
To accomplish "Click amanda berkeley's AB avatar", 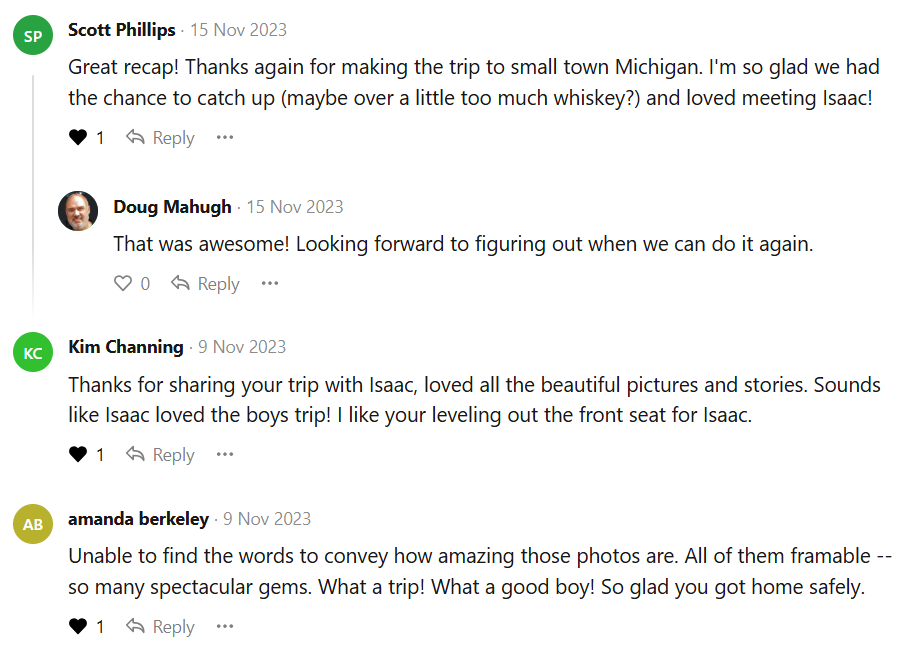I will tap(33, 525).
